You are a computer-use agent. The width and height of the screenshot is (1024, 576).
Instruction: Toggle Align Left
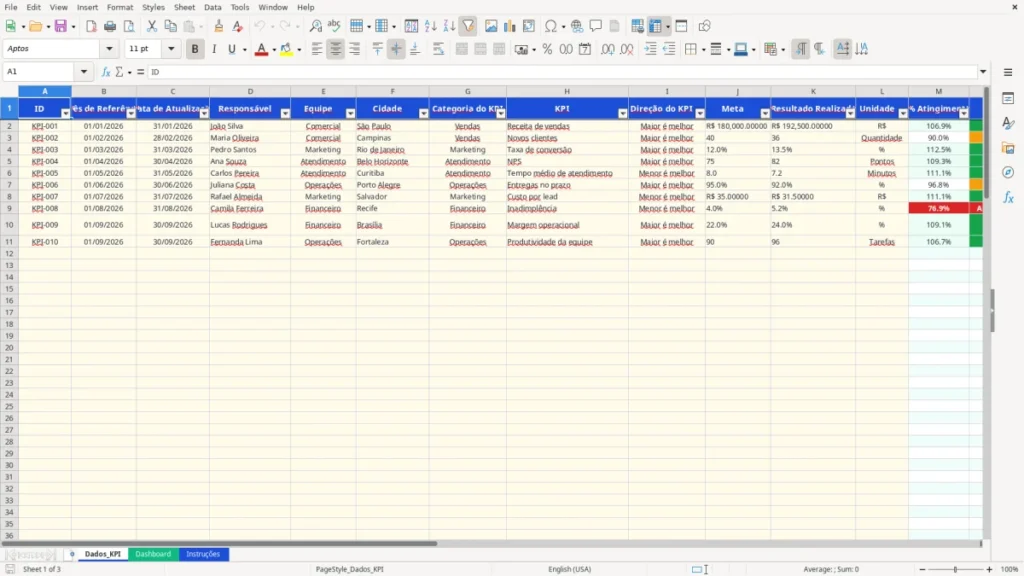(317, 49)
